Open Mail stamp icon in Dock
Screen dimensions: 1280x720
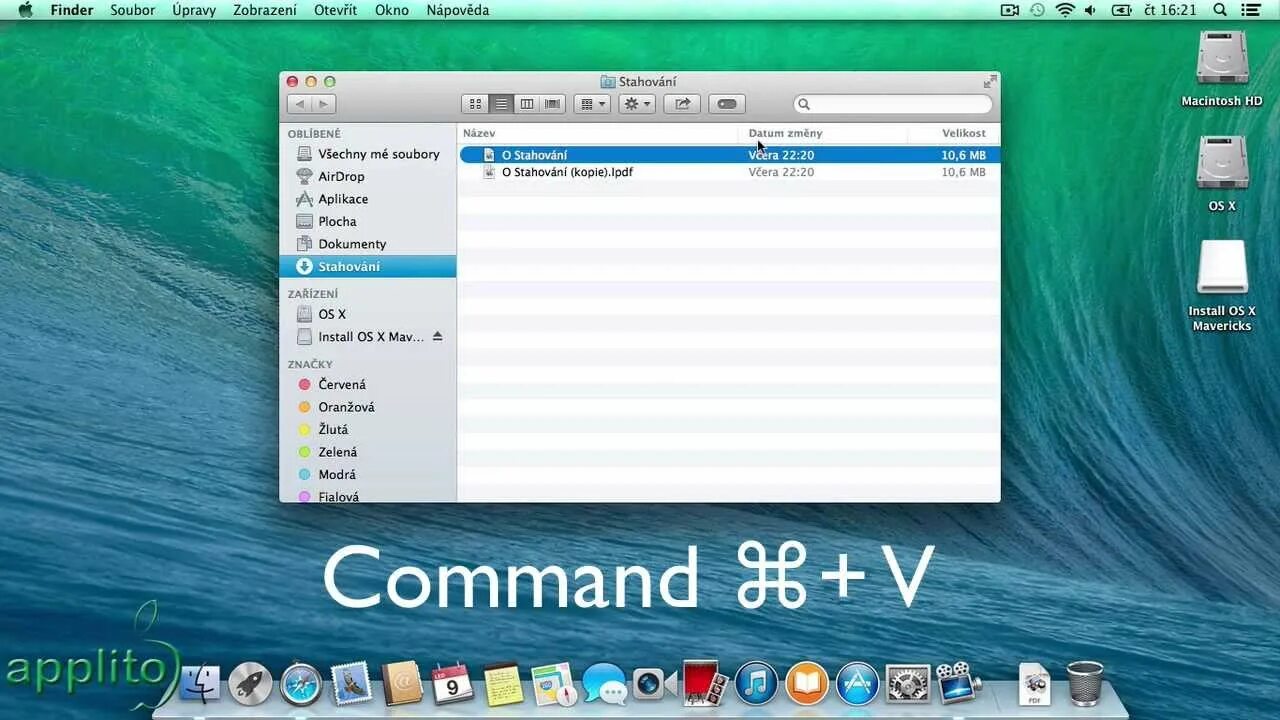click(x=352, y=685)
